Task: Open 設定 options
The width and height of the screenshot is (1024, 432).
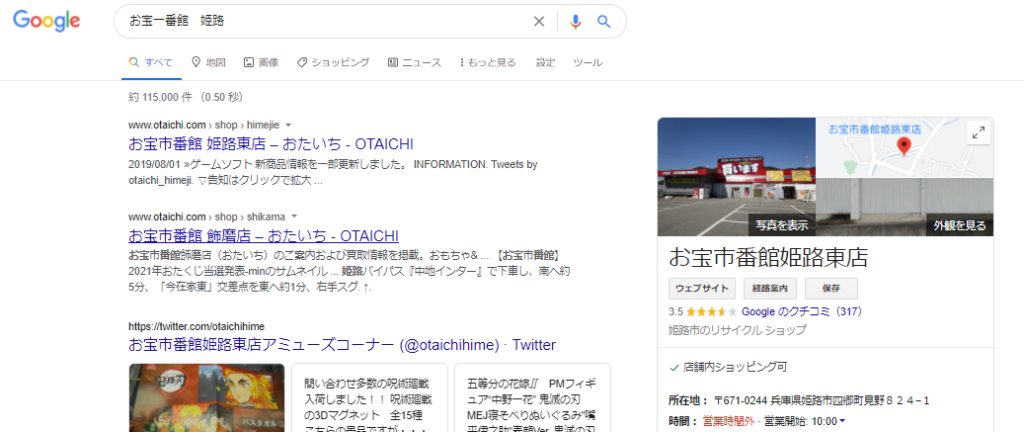Action: 545,63
